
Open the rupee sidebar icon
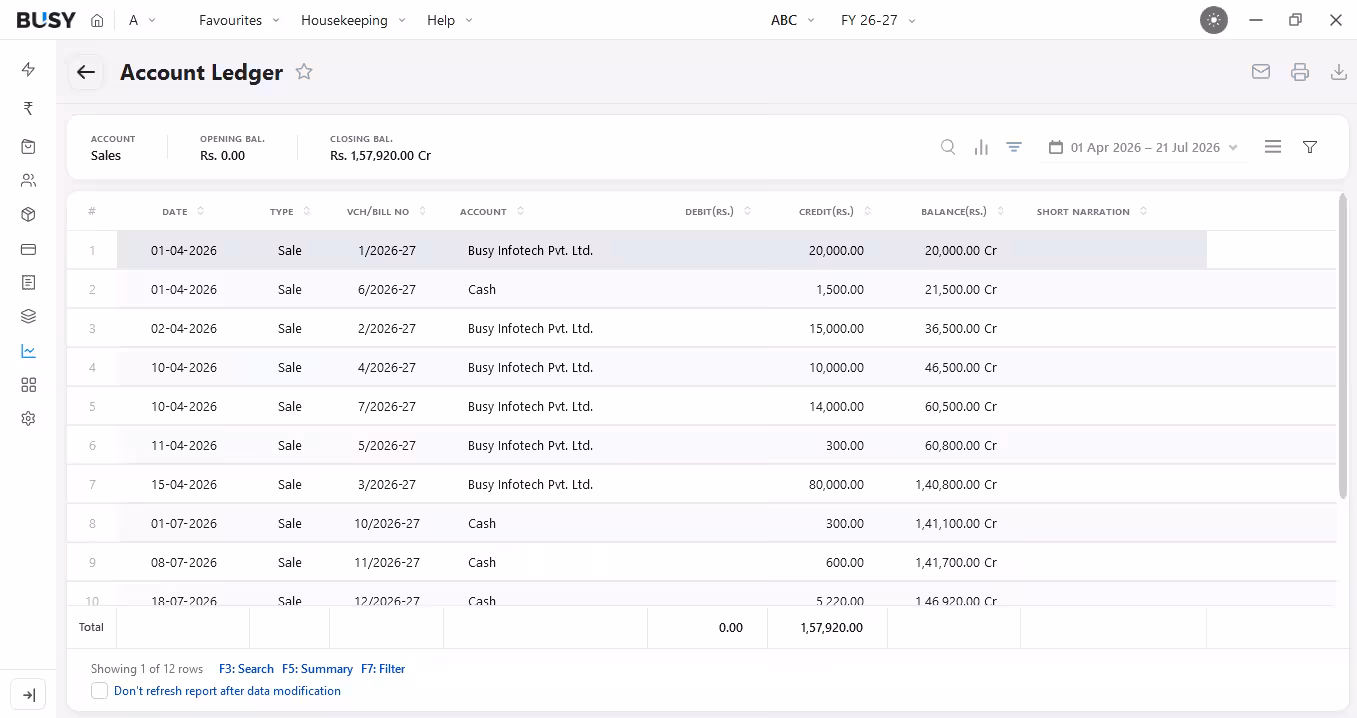click(28, 108)
